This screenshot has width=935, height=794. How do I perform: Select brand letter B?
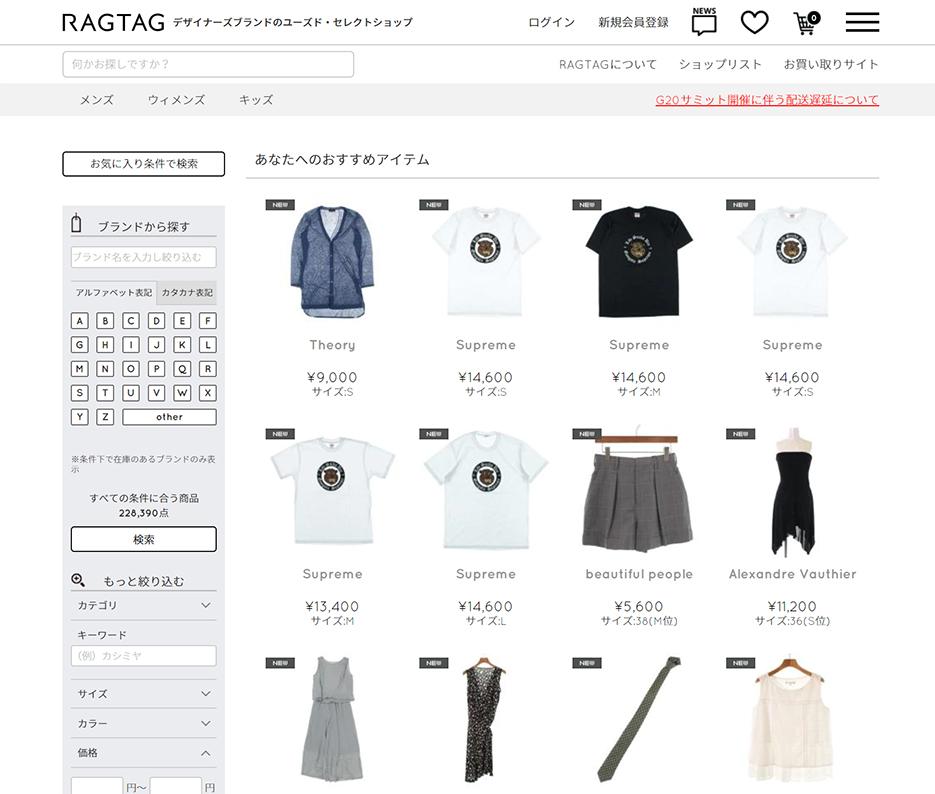coord(105,321)
